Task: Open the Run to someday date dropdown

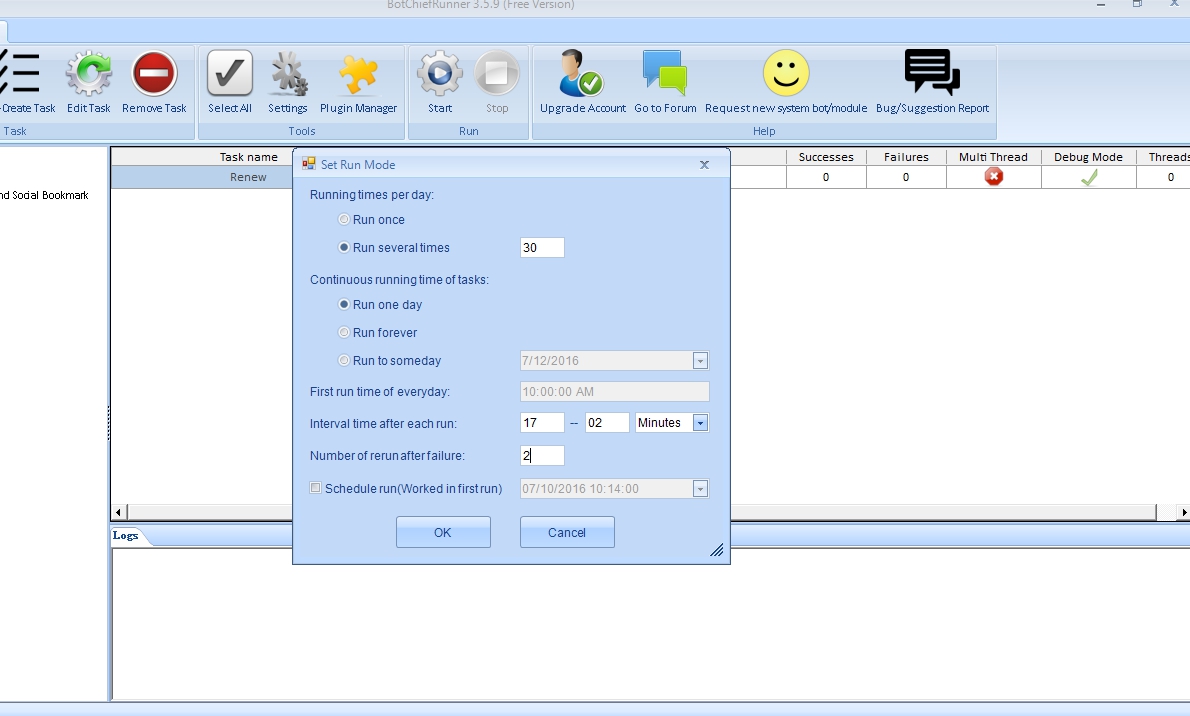Action: pos(700,361)
